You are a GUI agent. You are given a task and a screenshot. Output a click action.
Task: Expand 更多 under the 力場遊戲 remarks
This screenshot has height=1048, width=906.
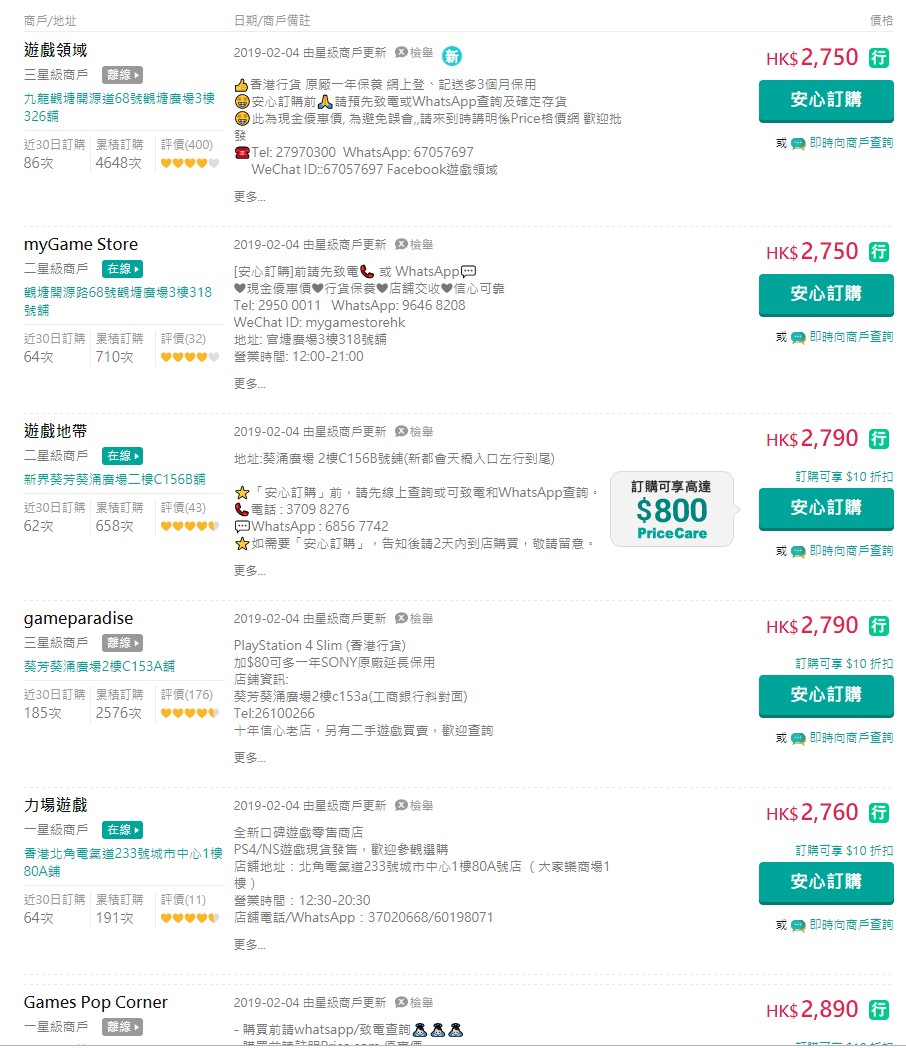[249, 944]
